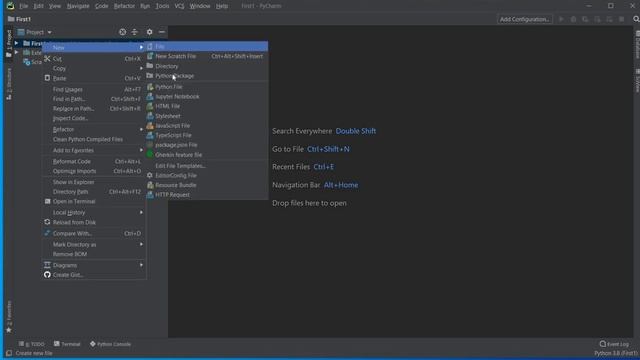Click the Jupyter Notebook icon
Viewport: 640px width, 360px height.
tap(150, 97)
